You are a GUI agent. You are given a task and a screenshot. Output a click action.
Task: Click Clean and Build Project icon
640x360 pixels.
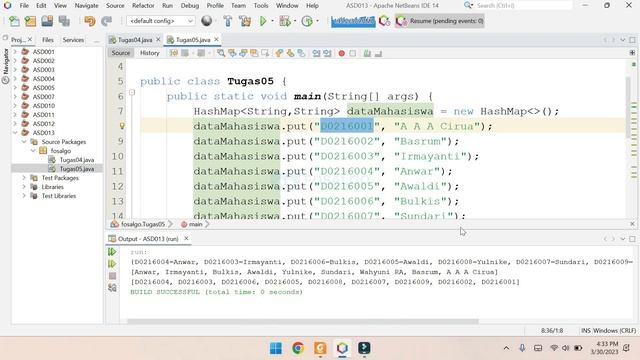point(245,21)
